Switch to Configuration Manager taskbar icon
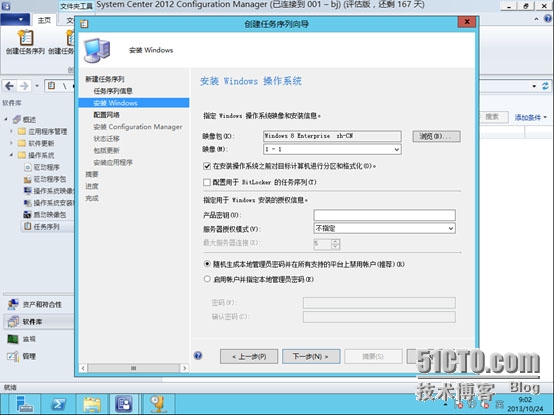The width and height of the screenshot is (554, 415). tap(124, 404)
